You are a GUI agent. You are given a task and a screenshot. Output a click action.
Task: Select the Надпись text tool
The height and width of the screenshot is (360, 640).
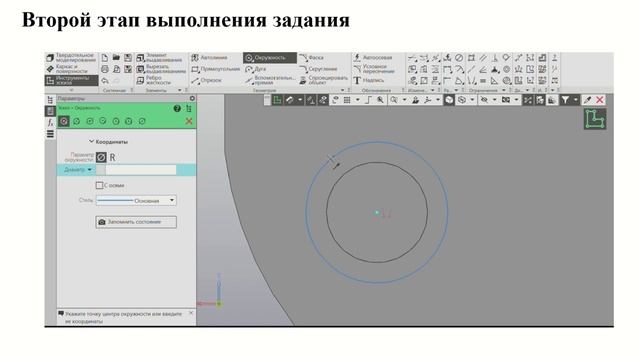[x=369, y=80]
